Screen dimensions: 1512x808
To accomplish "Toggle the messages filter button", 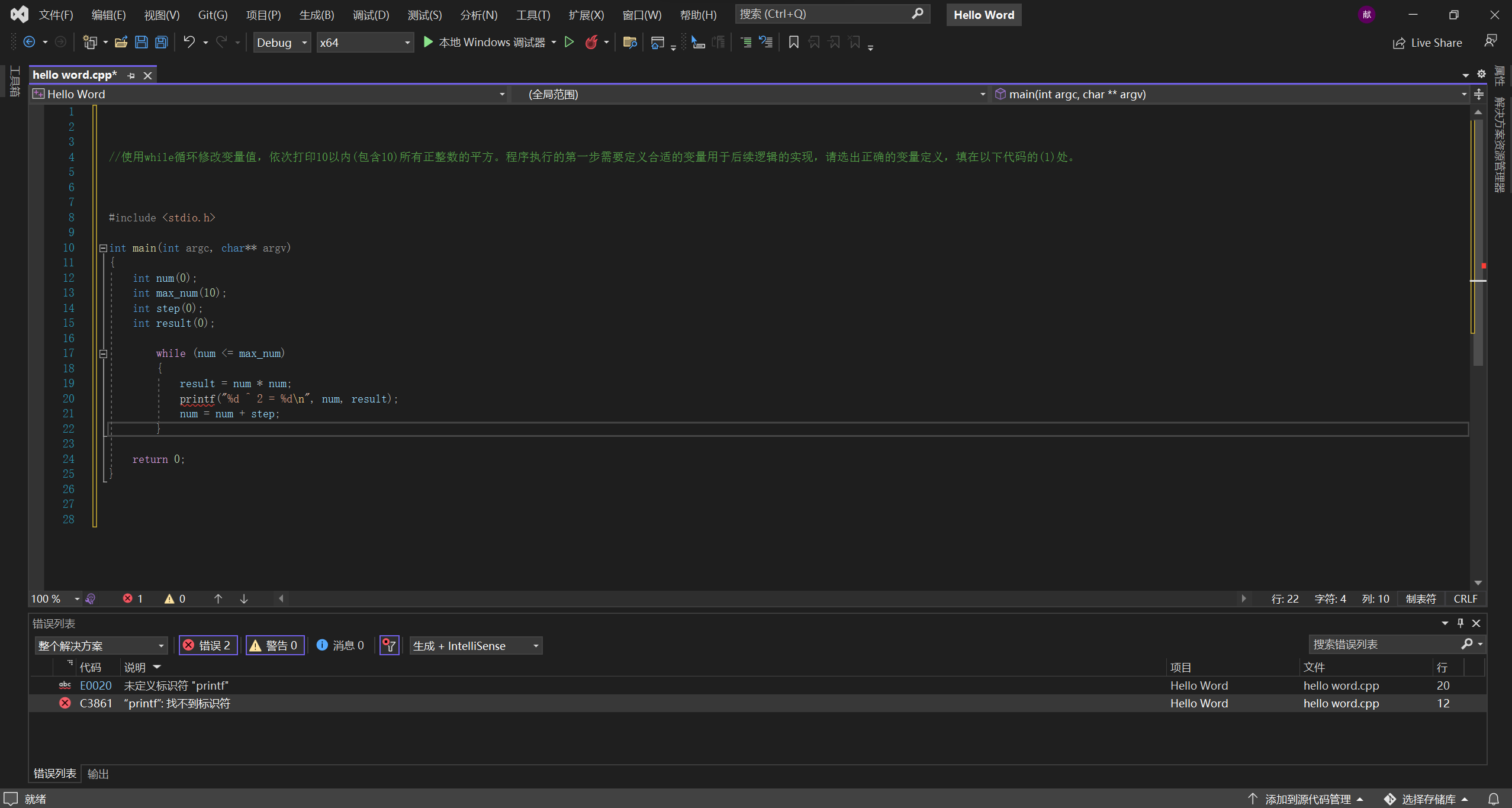I will click(x=340, y=645).
